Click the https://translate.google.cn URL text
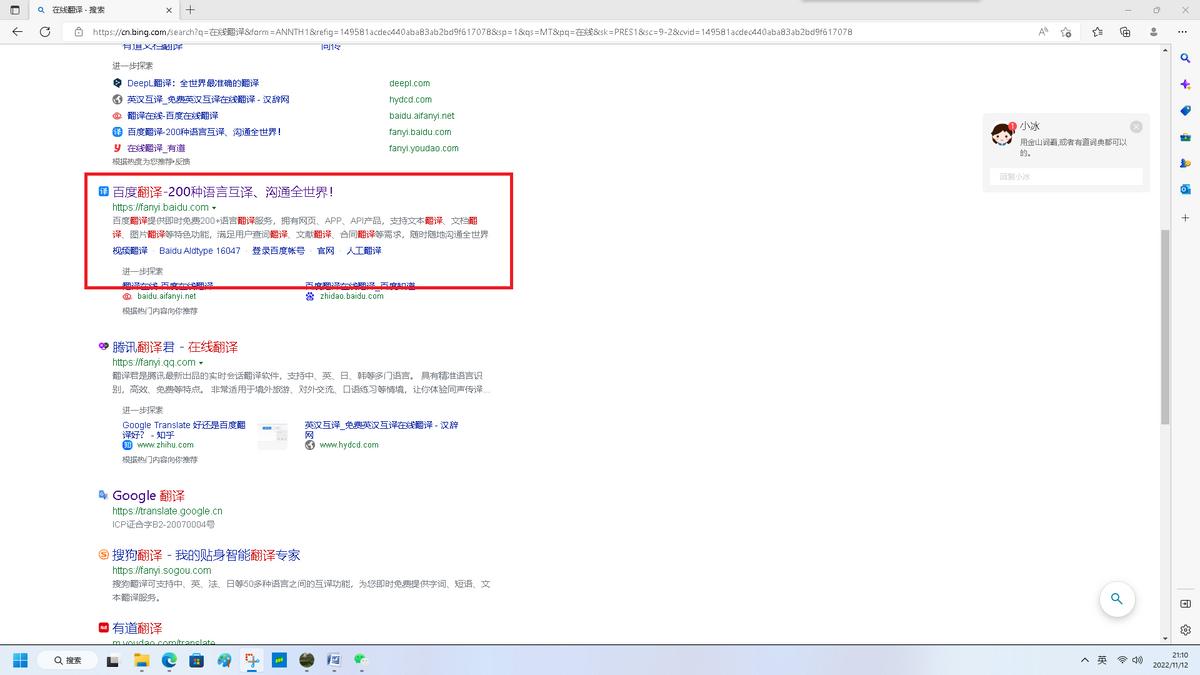This screenshot has width=1200, height=675. pos(167,511)
